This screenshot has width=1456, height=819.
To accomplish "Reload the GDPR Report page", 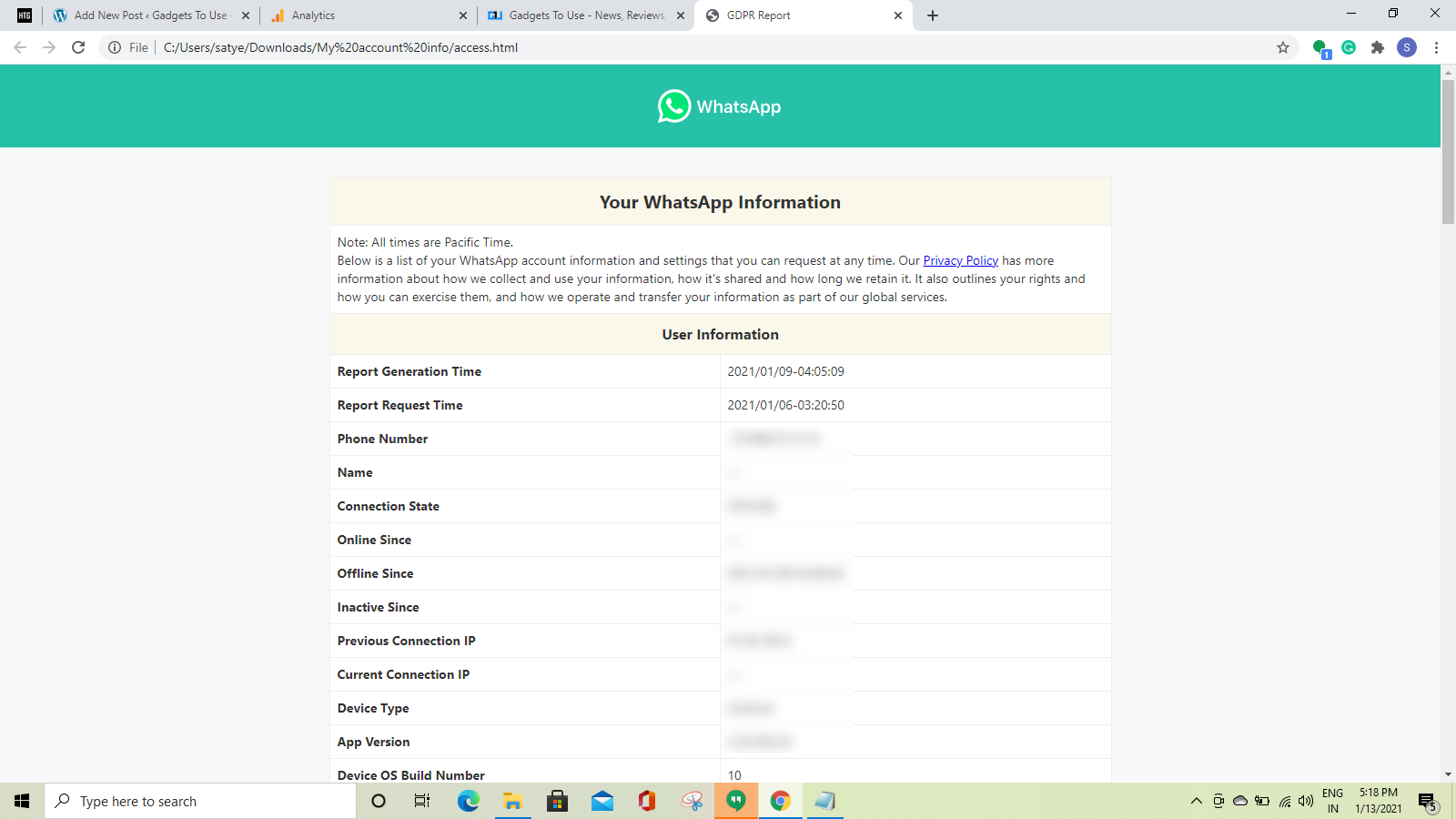I will (x=77, y=47).
